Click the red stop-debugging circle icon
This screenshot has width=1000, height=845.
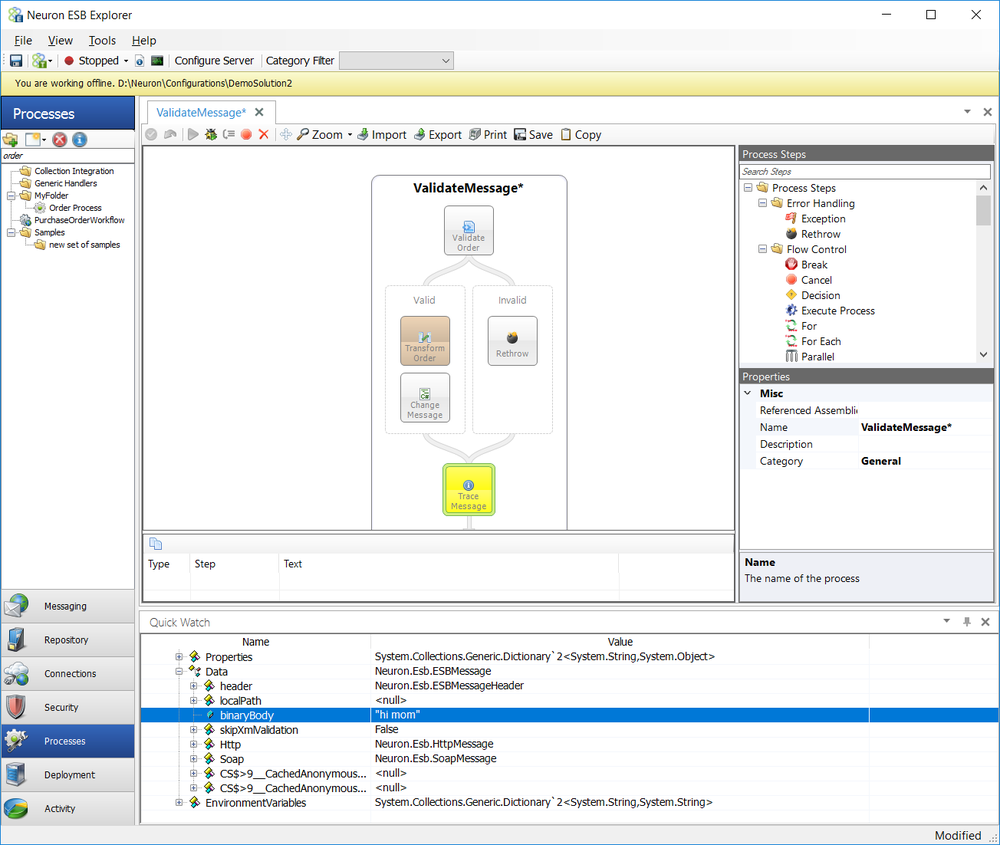246,135
